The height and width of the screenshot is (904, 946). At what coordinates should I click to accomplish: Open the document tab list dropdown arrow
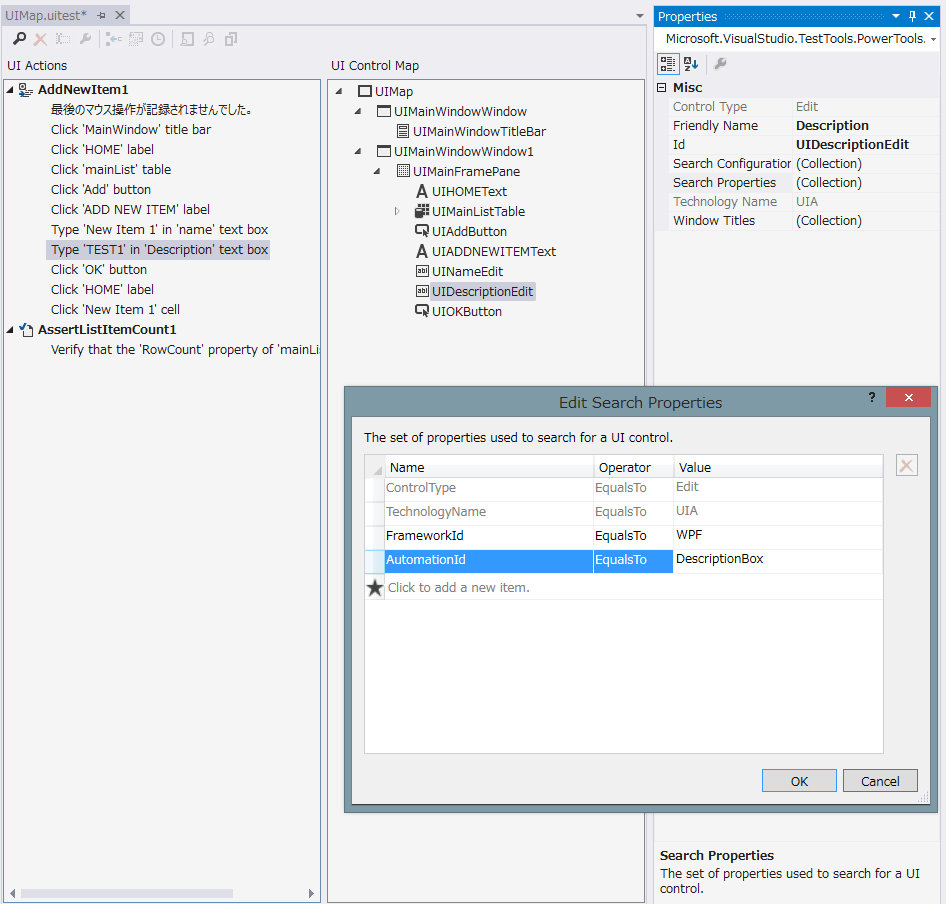click(640, 16)
